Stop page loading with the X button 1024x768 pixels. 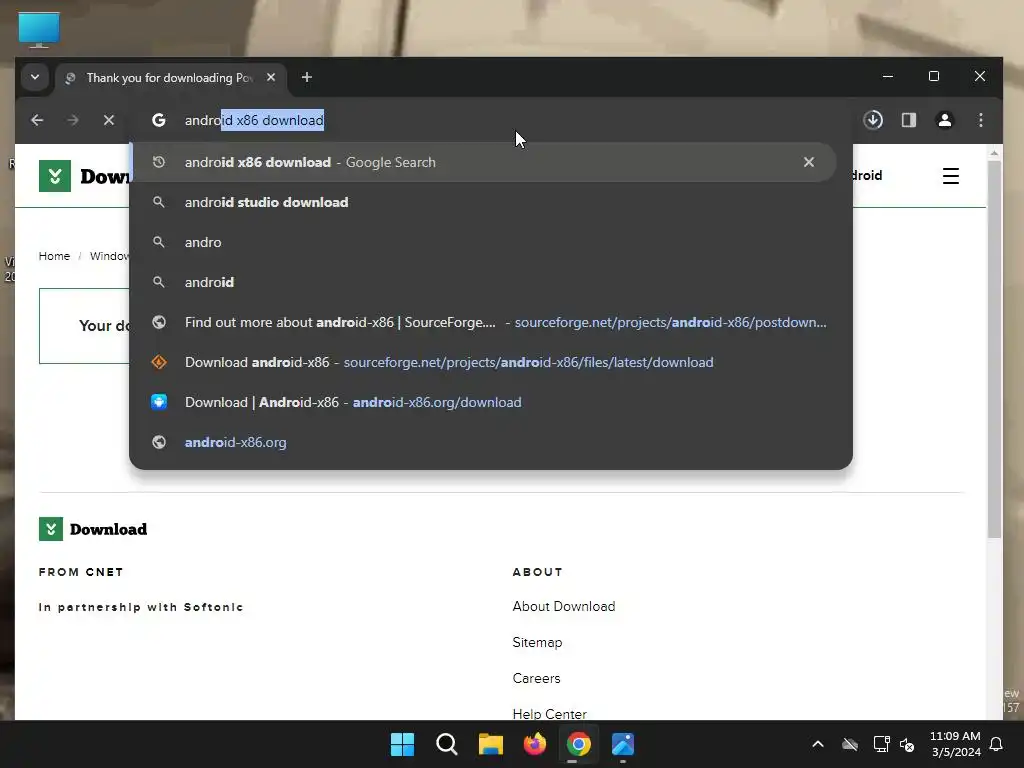[x=109, y=120]
